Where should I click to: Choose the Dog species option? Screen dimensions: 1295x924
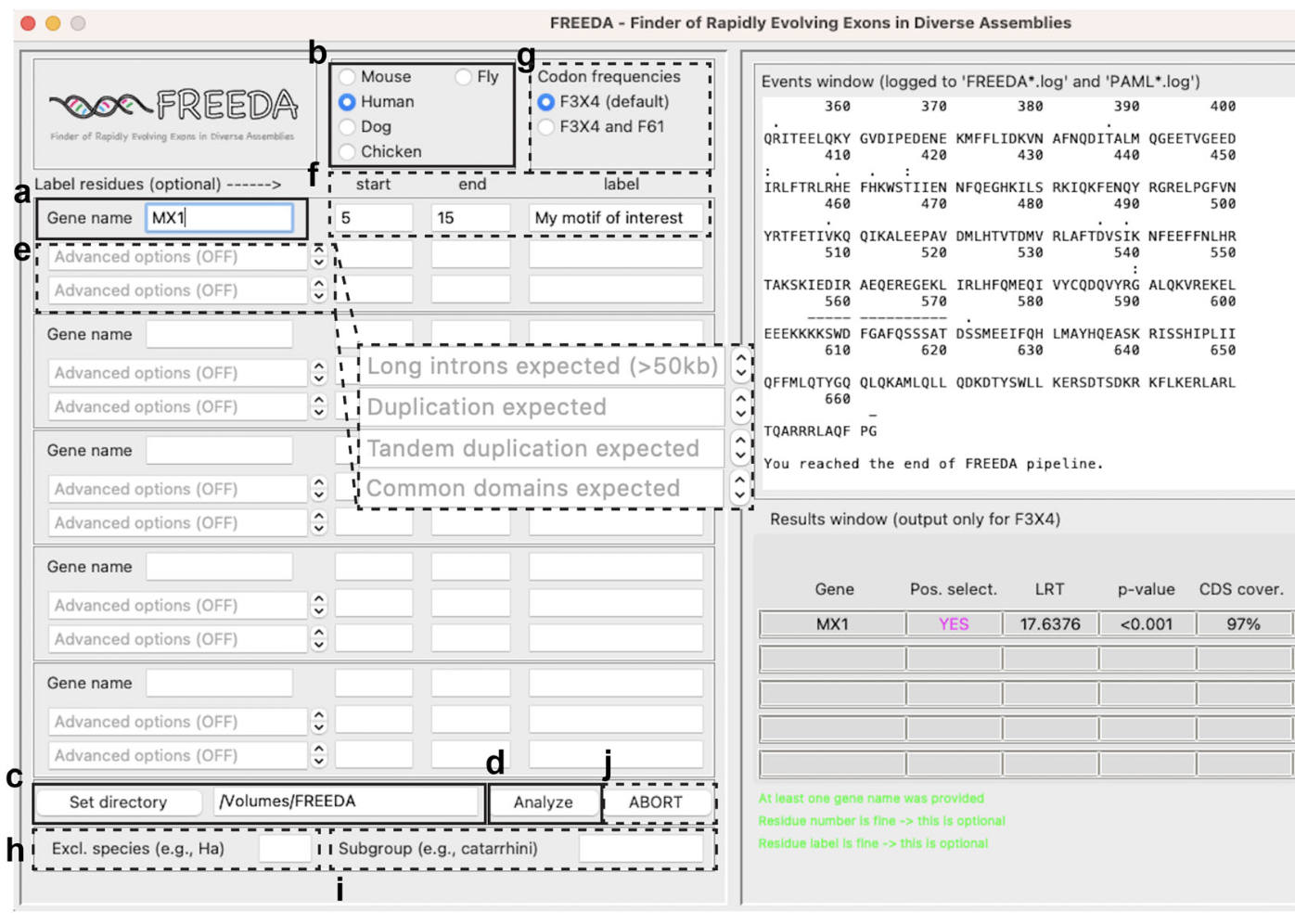coord(347,126)
